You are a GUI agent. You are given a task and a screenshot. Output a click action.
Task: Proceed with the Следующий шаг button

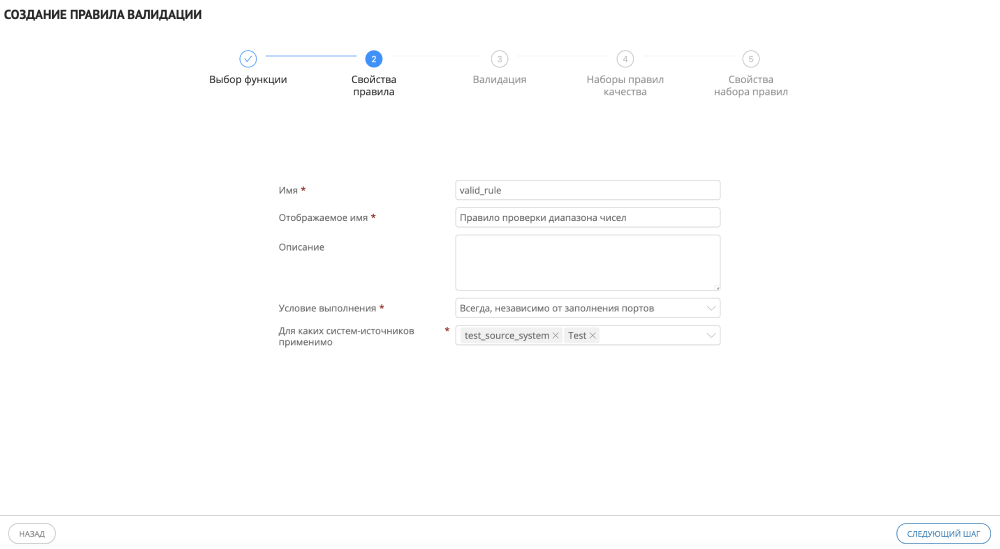click(944, 534)
